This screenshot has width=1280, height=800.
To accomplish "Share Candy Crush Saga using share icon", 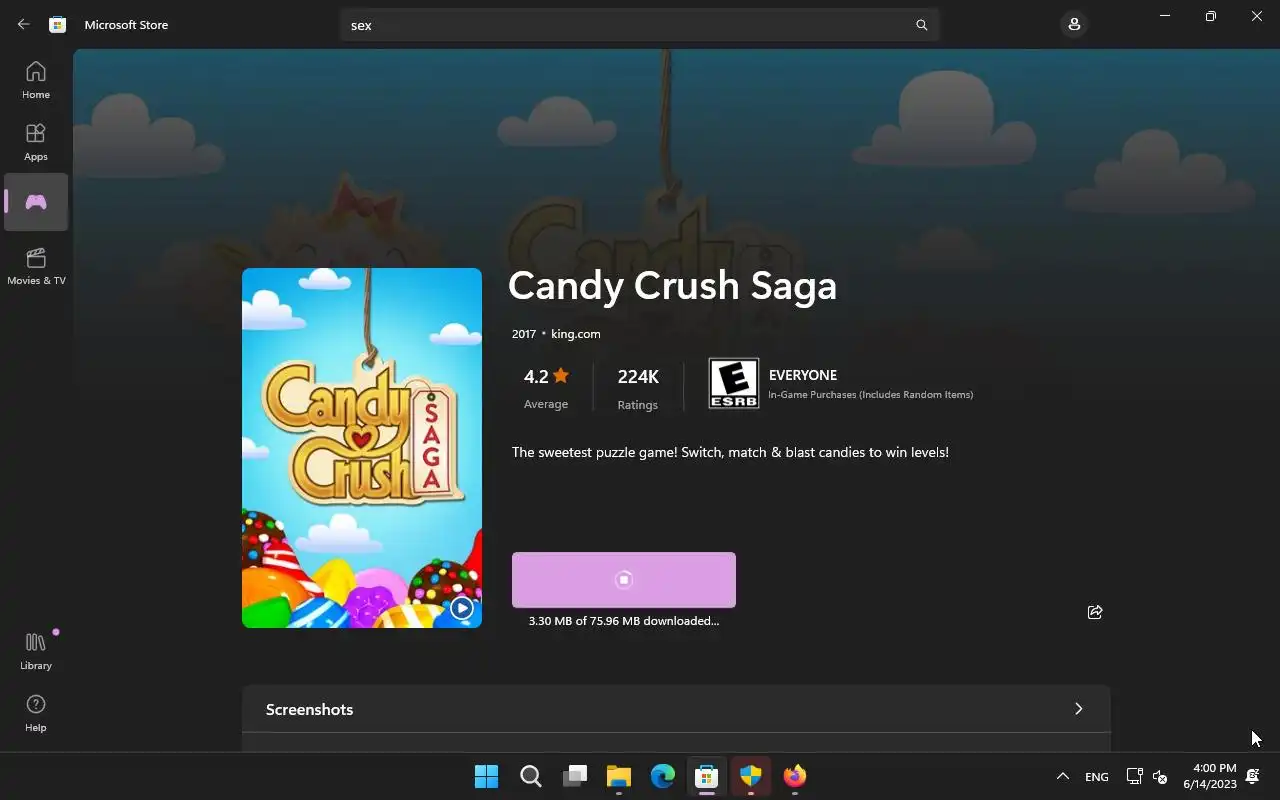I will [x=1095, y=612].
